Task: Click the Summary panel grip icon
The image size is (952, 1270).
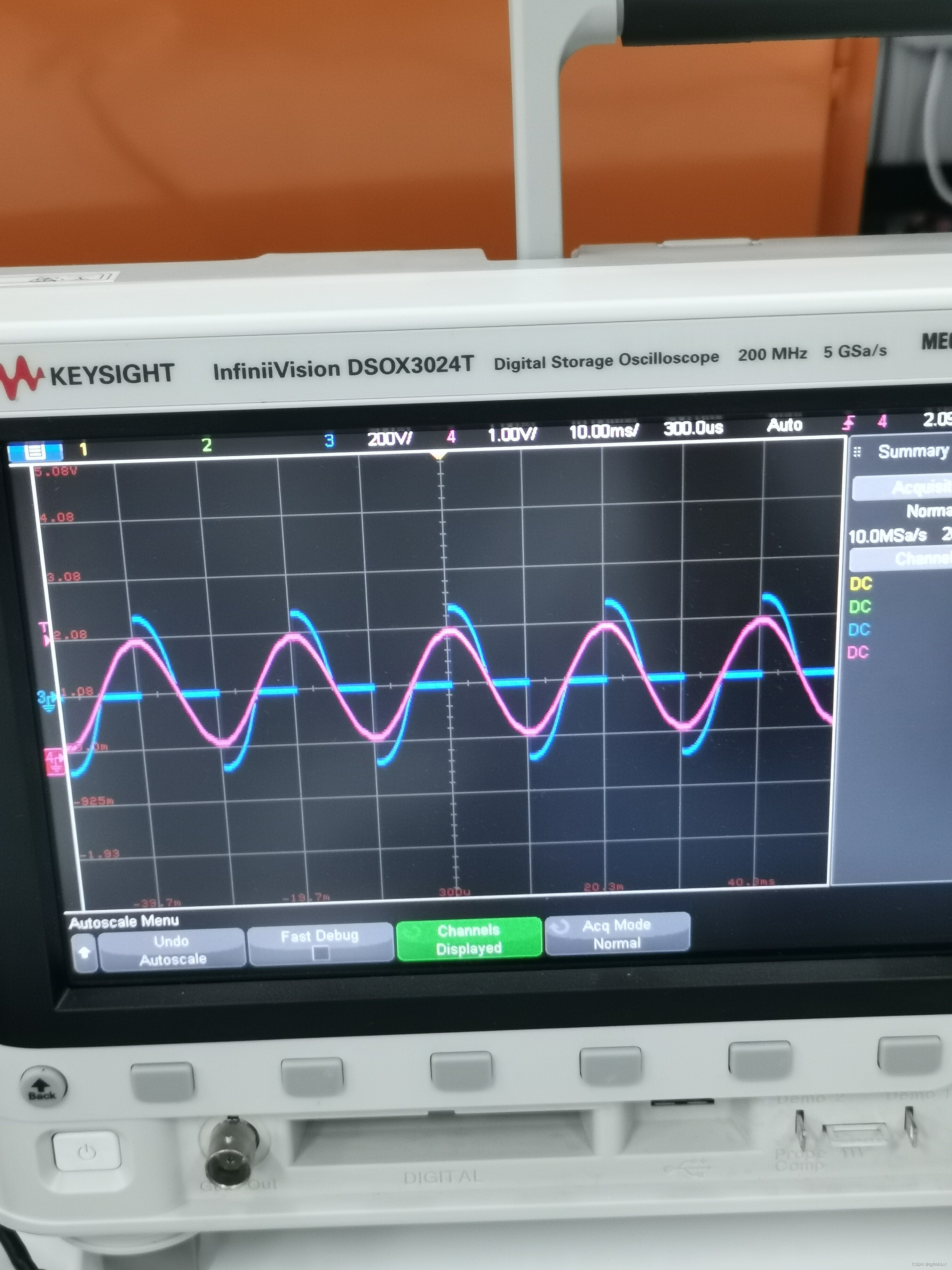Action: click(x=857, y=452)
